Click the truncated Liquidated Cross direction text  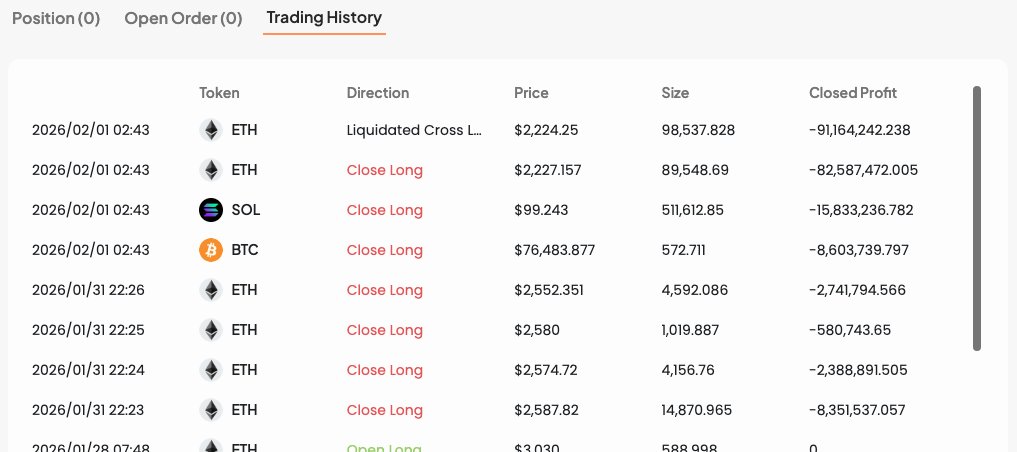click(414, 130)
